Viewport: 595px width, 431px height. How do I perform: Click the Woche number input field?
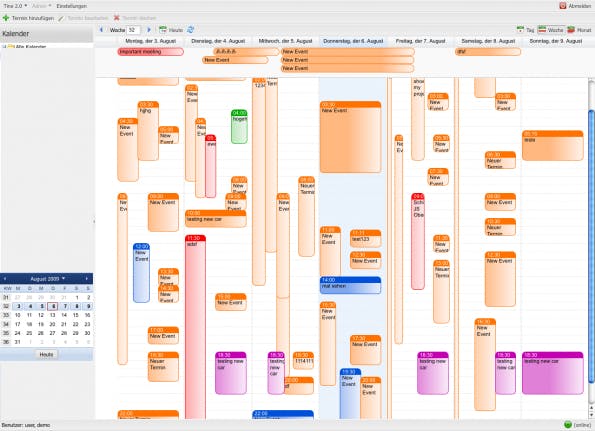(134, 30)
